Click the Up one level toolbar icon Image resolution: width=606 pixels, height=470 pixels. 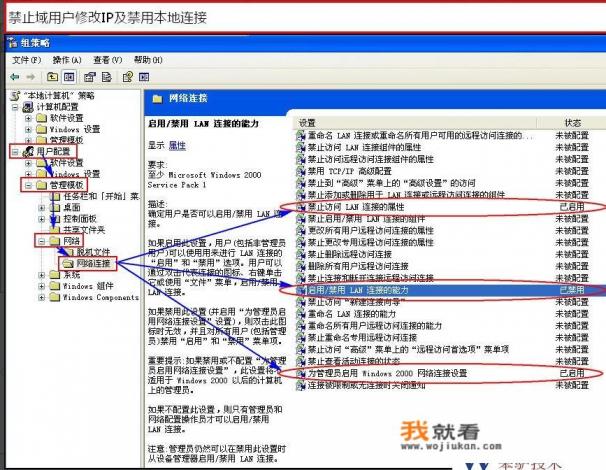pyautogui.click(x=52, y=77)
